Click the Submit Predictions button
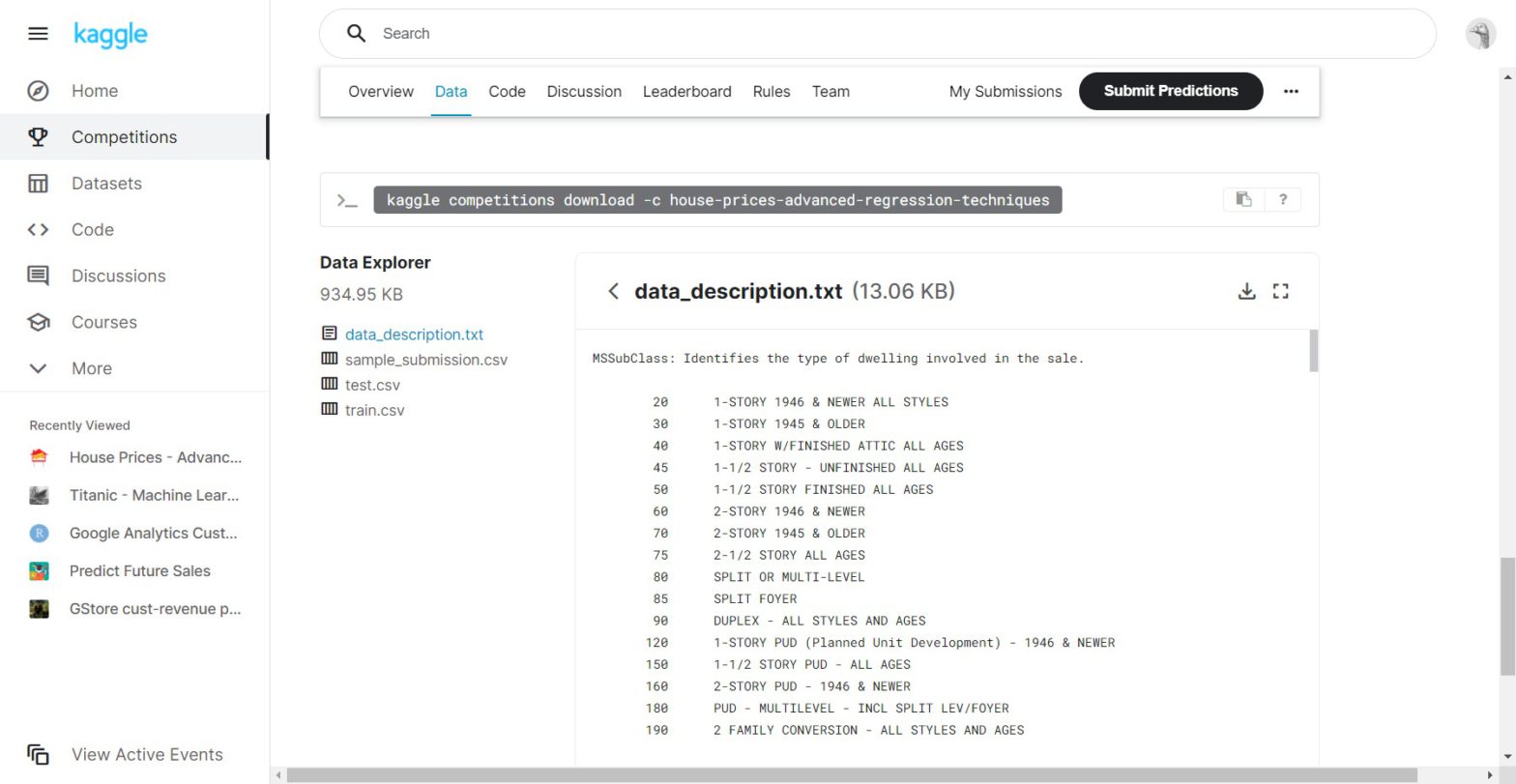The image size is (1516, 784). click(1170, 91)
